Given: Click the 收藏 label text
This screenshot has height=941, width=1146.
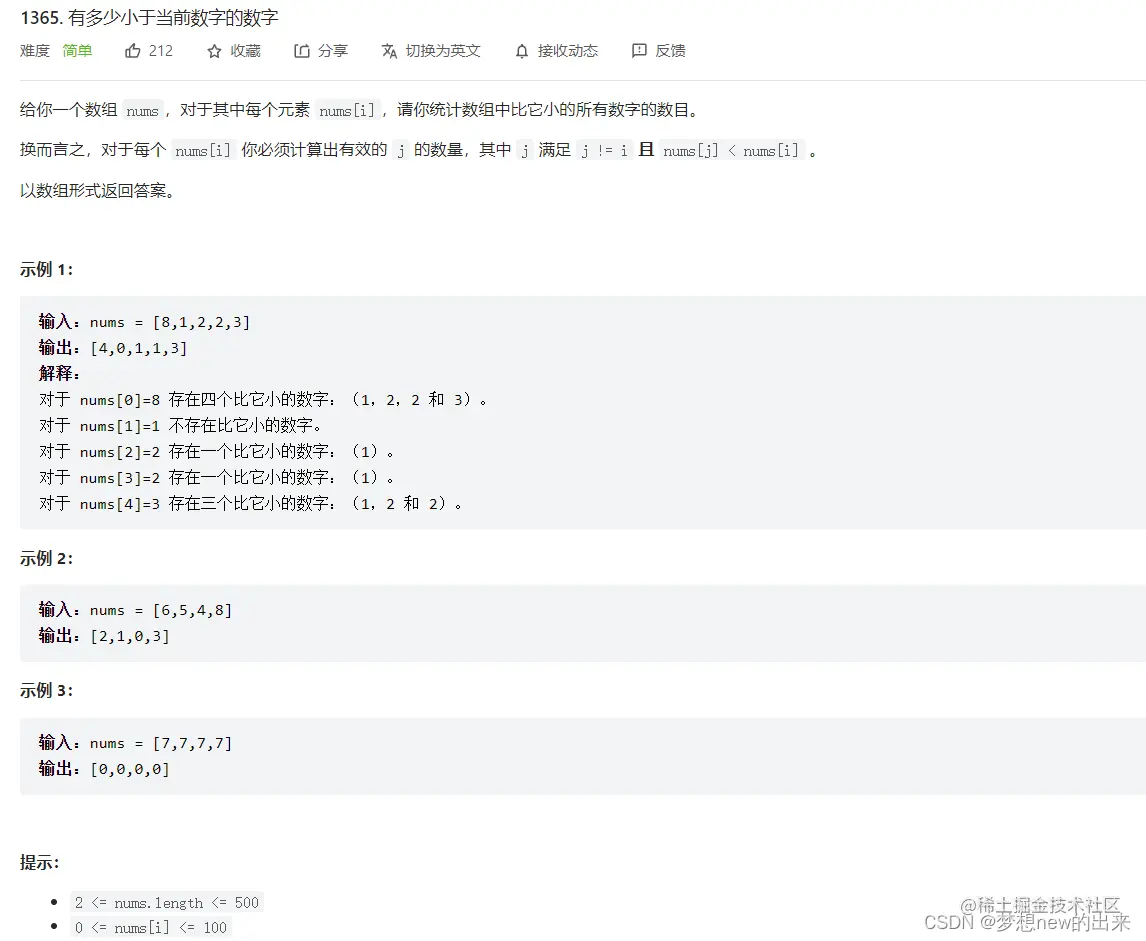Looking at the screenshot, I should [x=247, y=51].
